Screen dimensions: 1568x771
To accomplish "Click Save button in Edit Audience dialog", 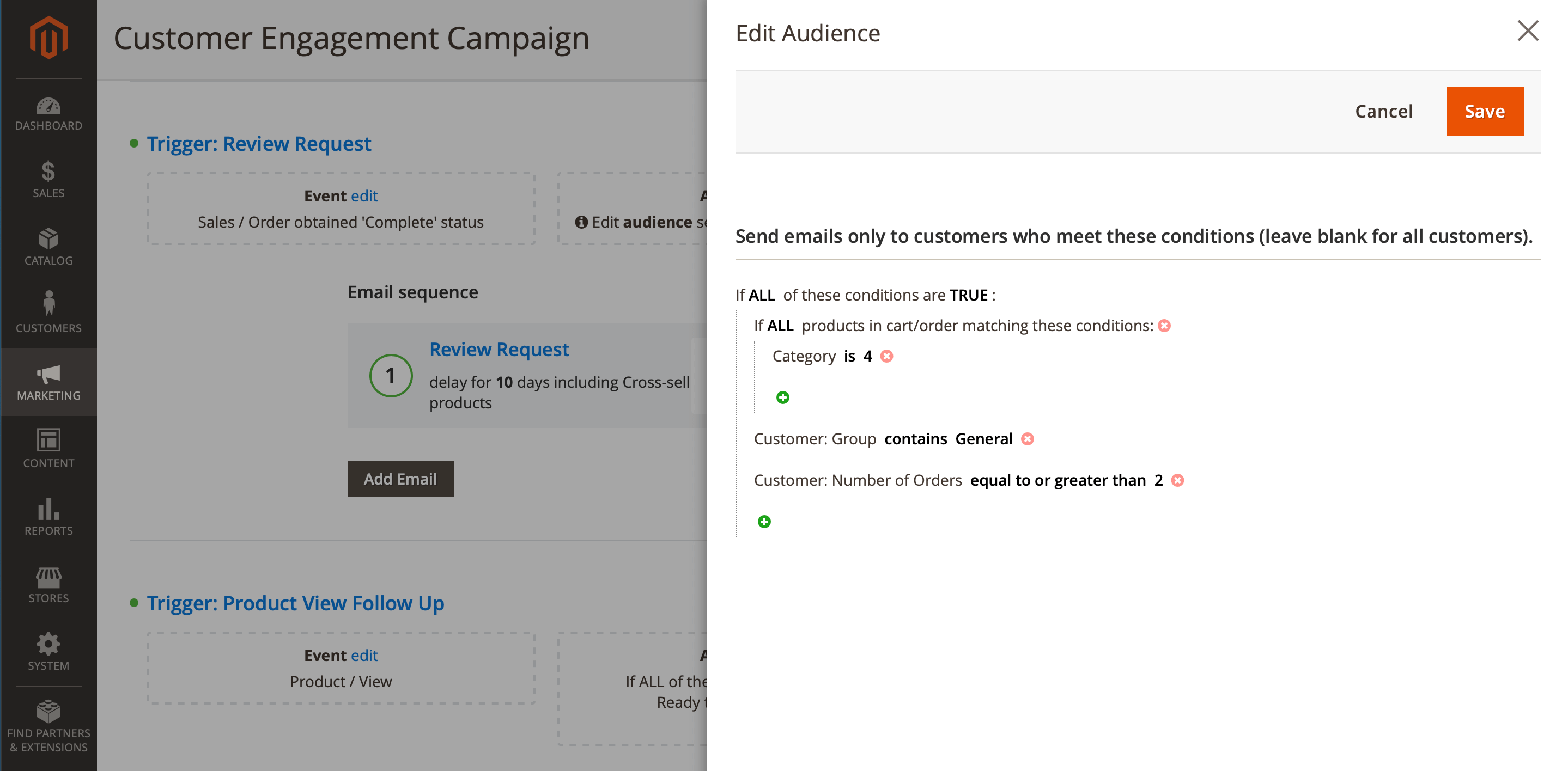I will point(1485,111).
